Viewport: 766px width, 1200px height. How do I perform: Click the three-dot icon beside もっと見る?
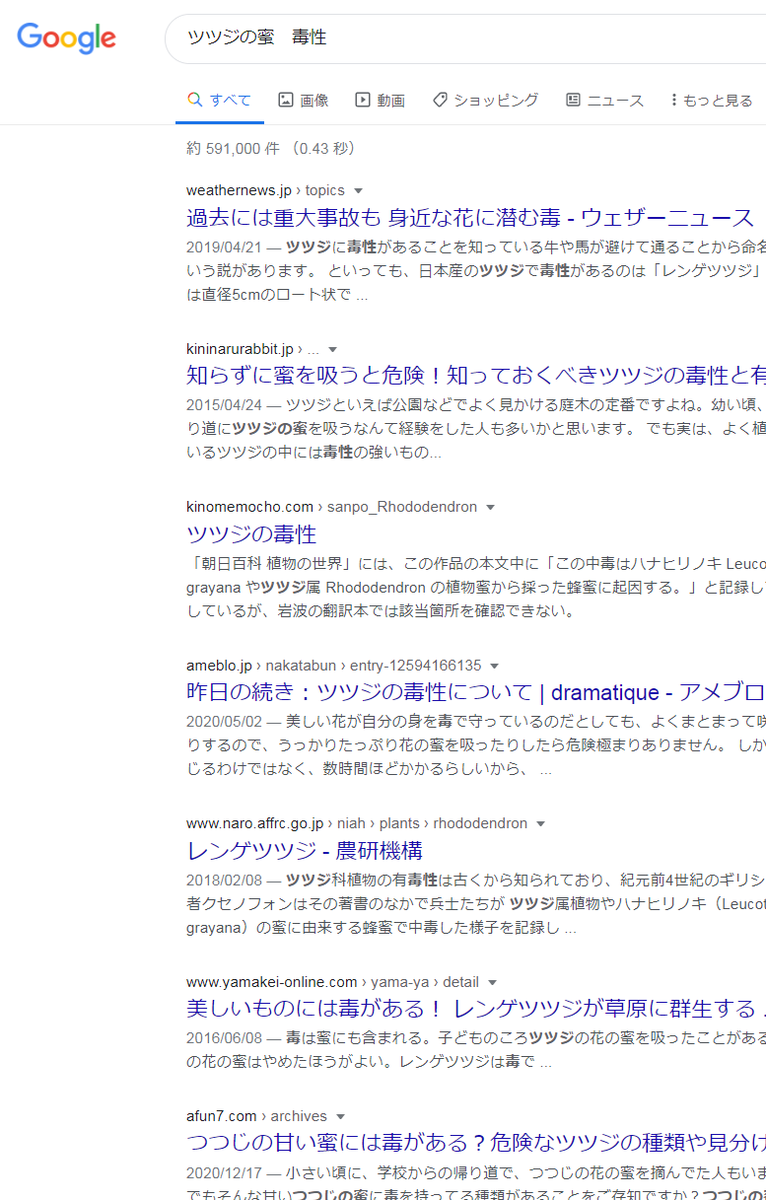pos(674,100)
